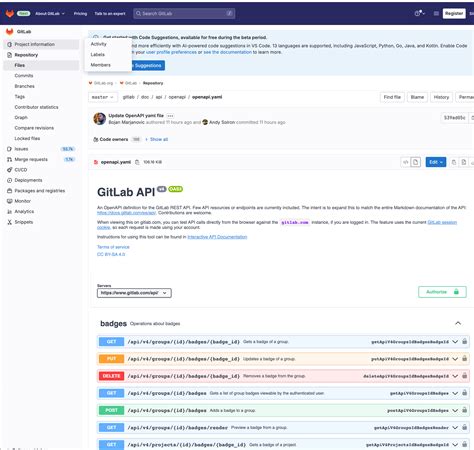474x450 pixels.
Task: Click the green Authorize button
Action: [442, 292]
